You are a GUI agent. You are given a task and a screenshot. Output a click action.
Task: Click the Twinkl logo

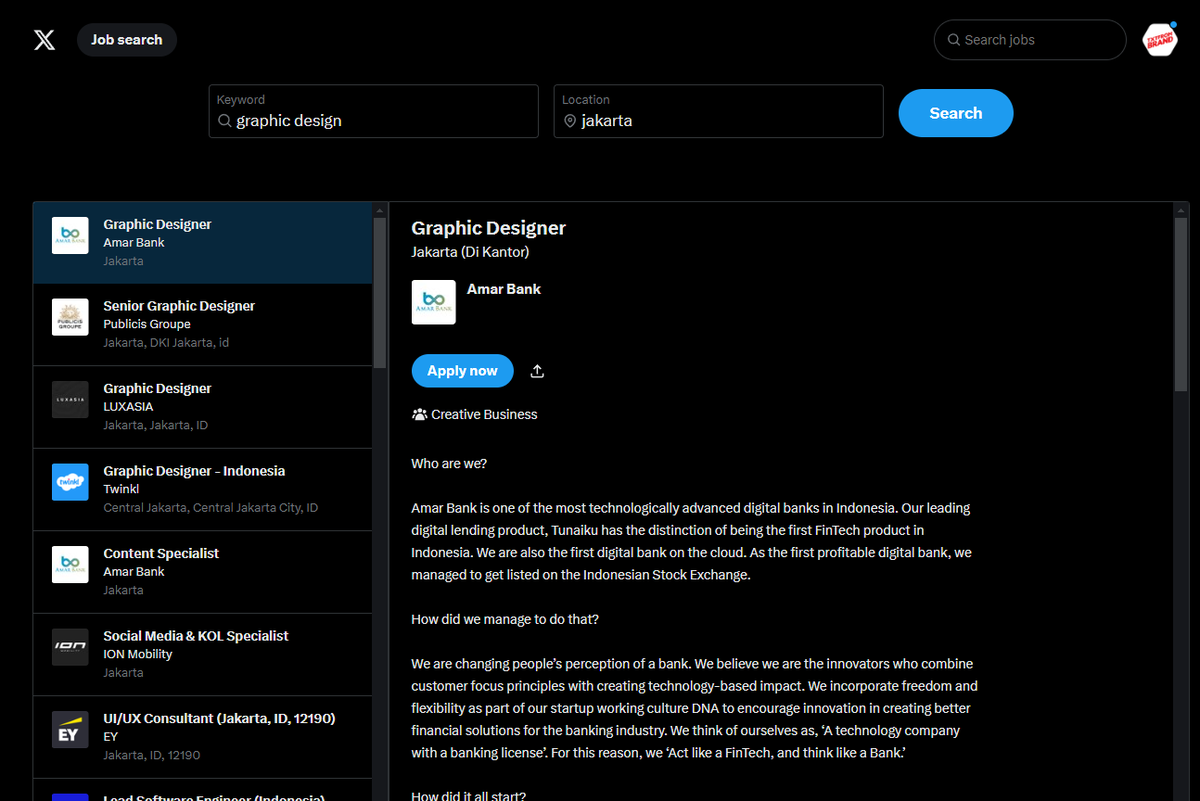[x=70, y=482]
